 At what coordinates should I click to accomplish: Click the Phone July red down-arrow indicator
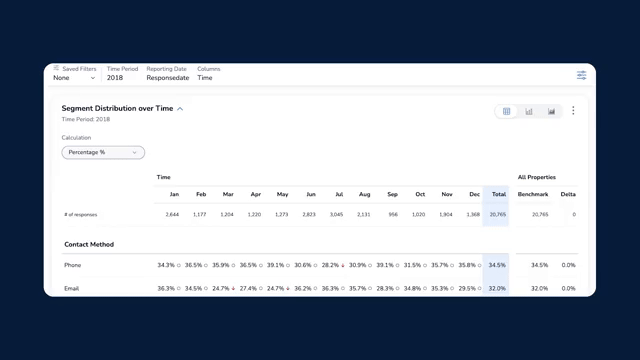[x=342, y=265]
